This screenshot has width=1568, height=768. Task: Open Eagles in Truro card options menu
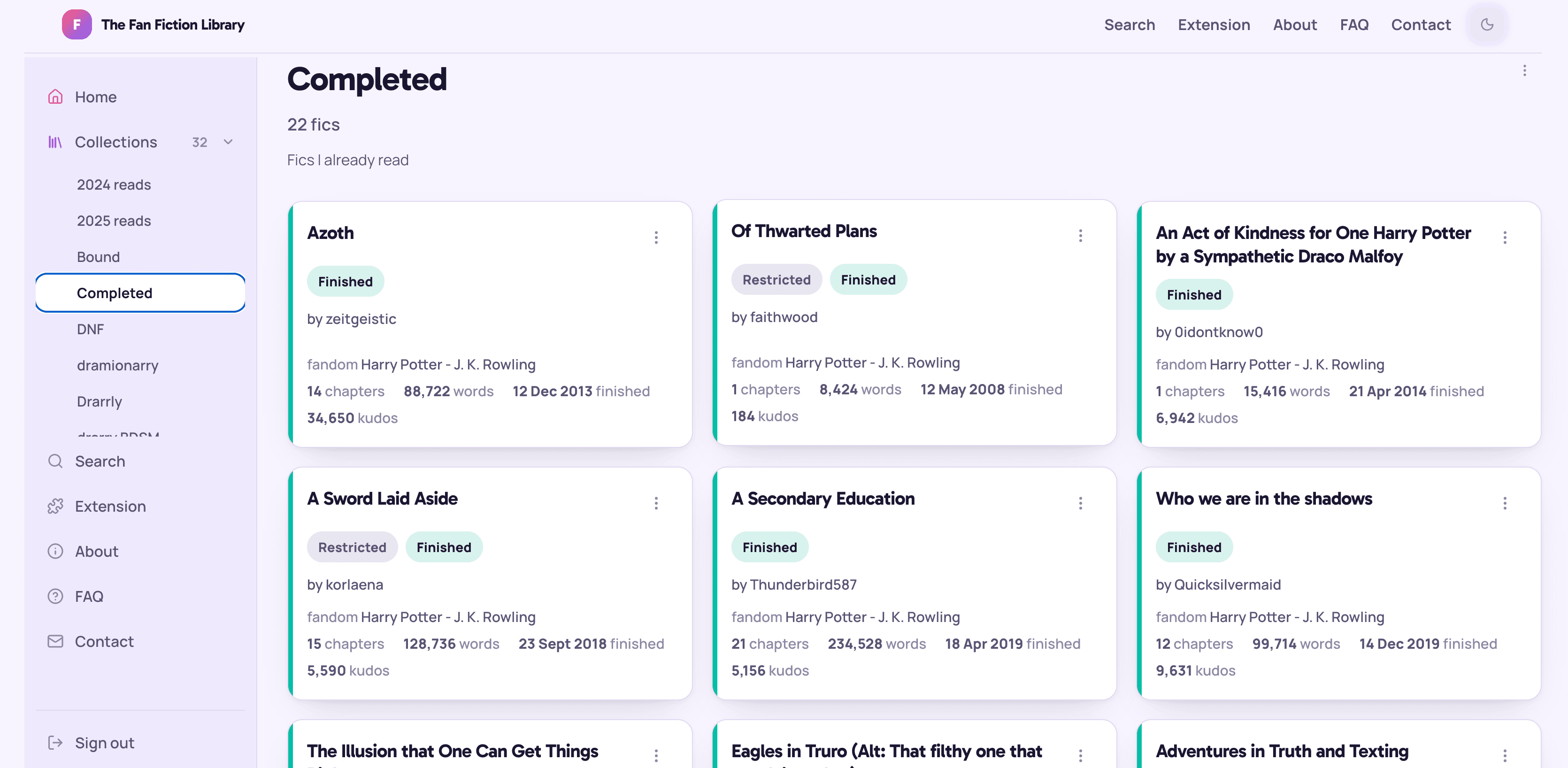point(1080,756)
